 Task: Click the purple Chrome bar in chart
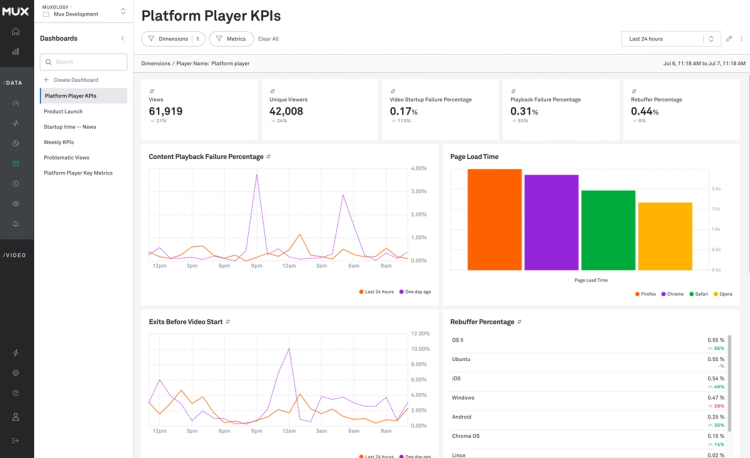click(551, 222)
